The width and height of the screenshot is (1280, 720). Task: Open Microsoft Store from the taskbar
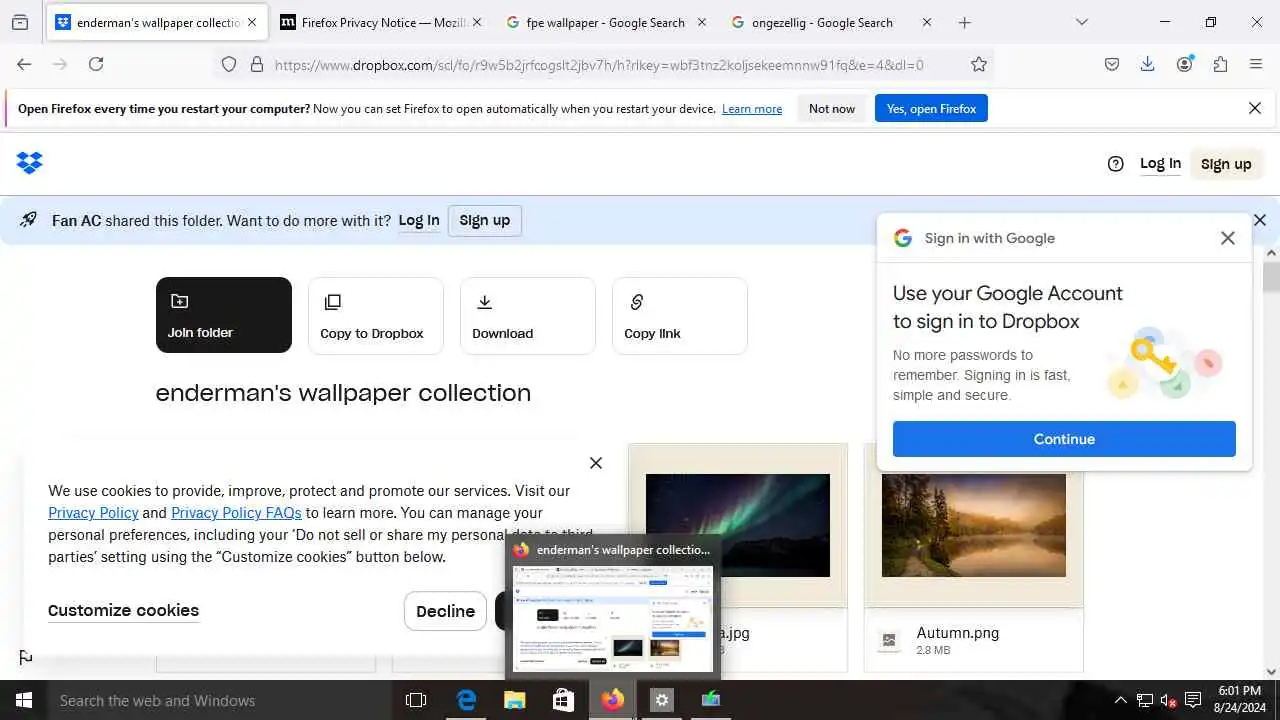564,700
